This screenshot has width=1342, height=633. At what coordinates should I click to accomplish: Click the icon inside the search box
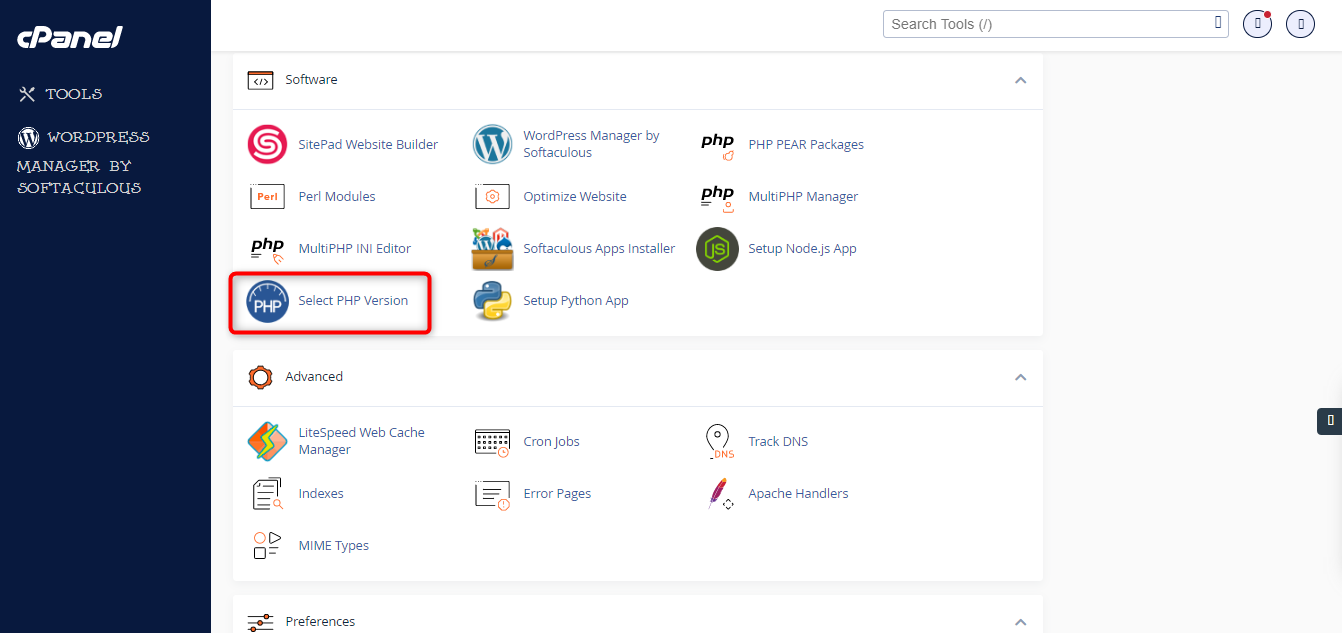(x=1218, y=22)
